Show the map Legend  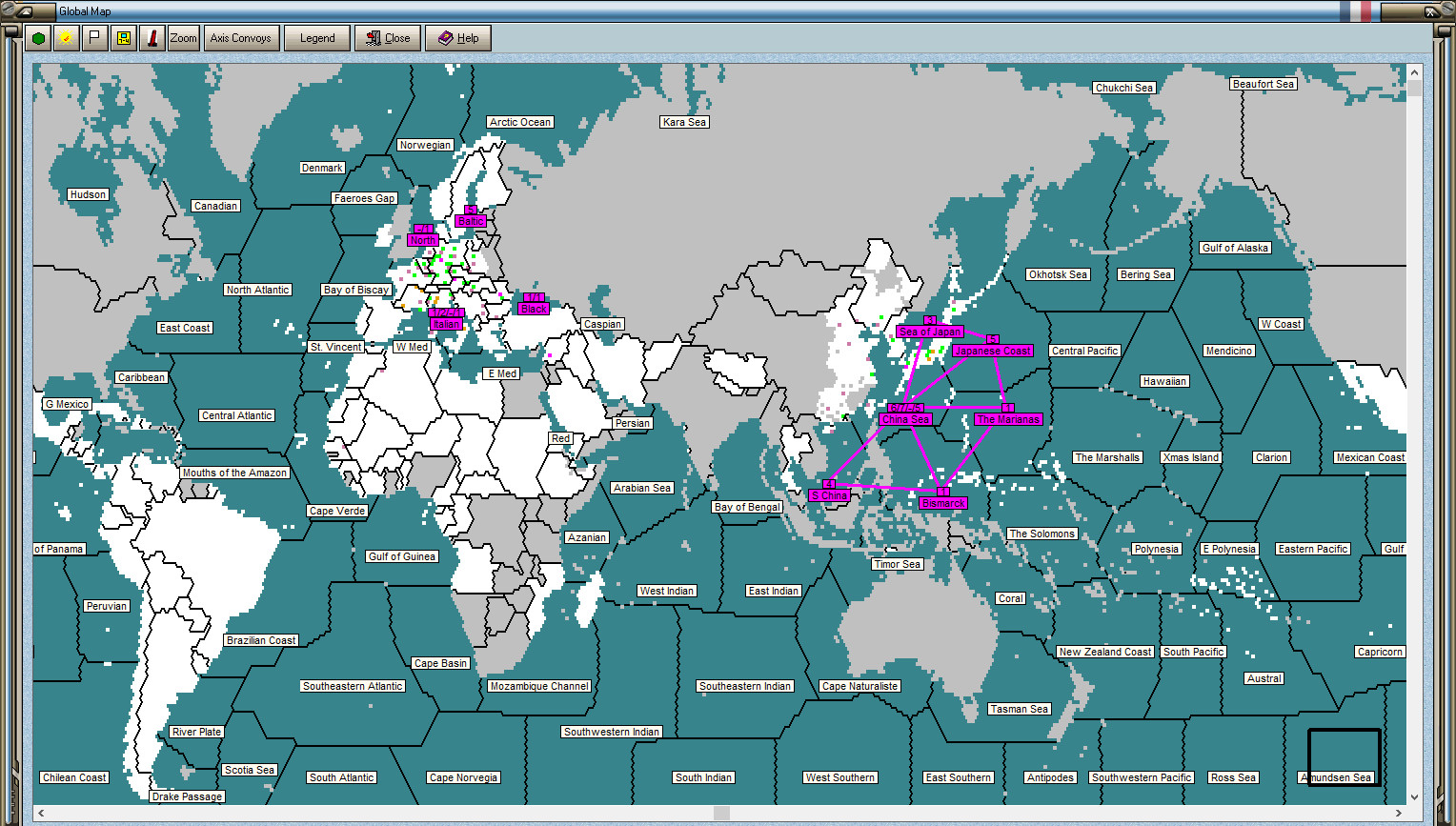tap(316, 38)
